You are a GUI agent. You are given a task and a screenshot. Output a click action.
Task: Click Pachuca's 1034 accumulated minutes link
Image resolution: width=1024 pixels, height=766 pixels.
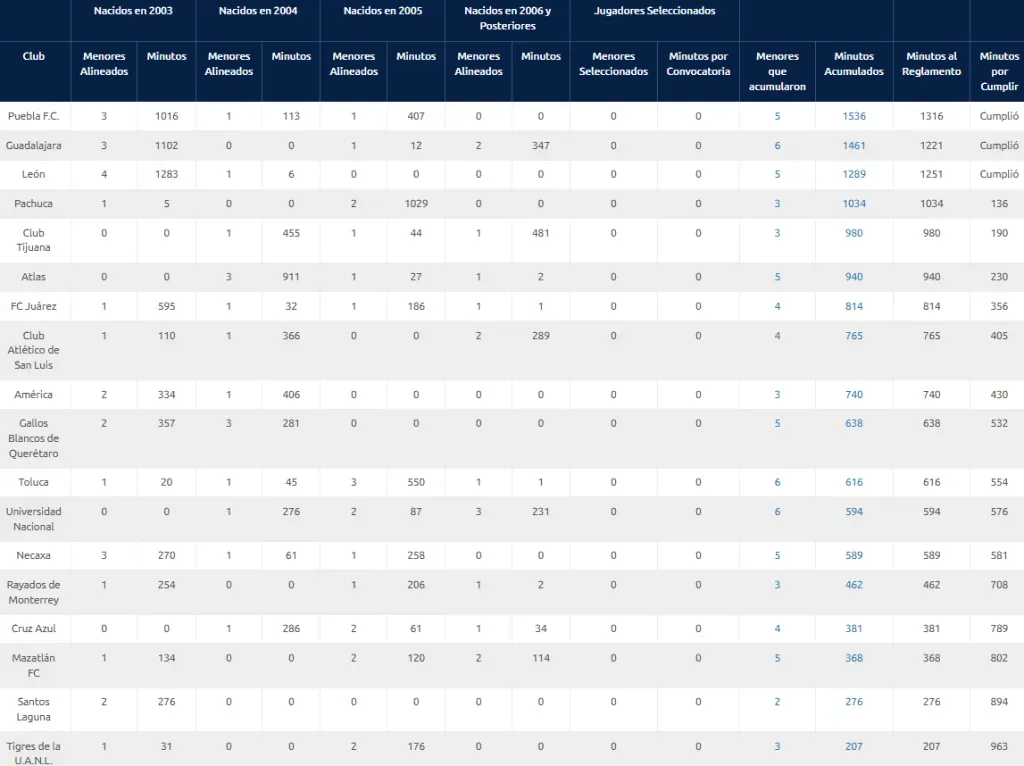pyautogui.click(x=853, y=203)
